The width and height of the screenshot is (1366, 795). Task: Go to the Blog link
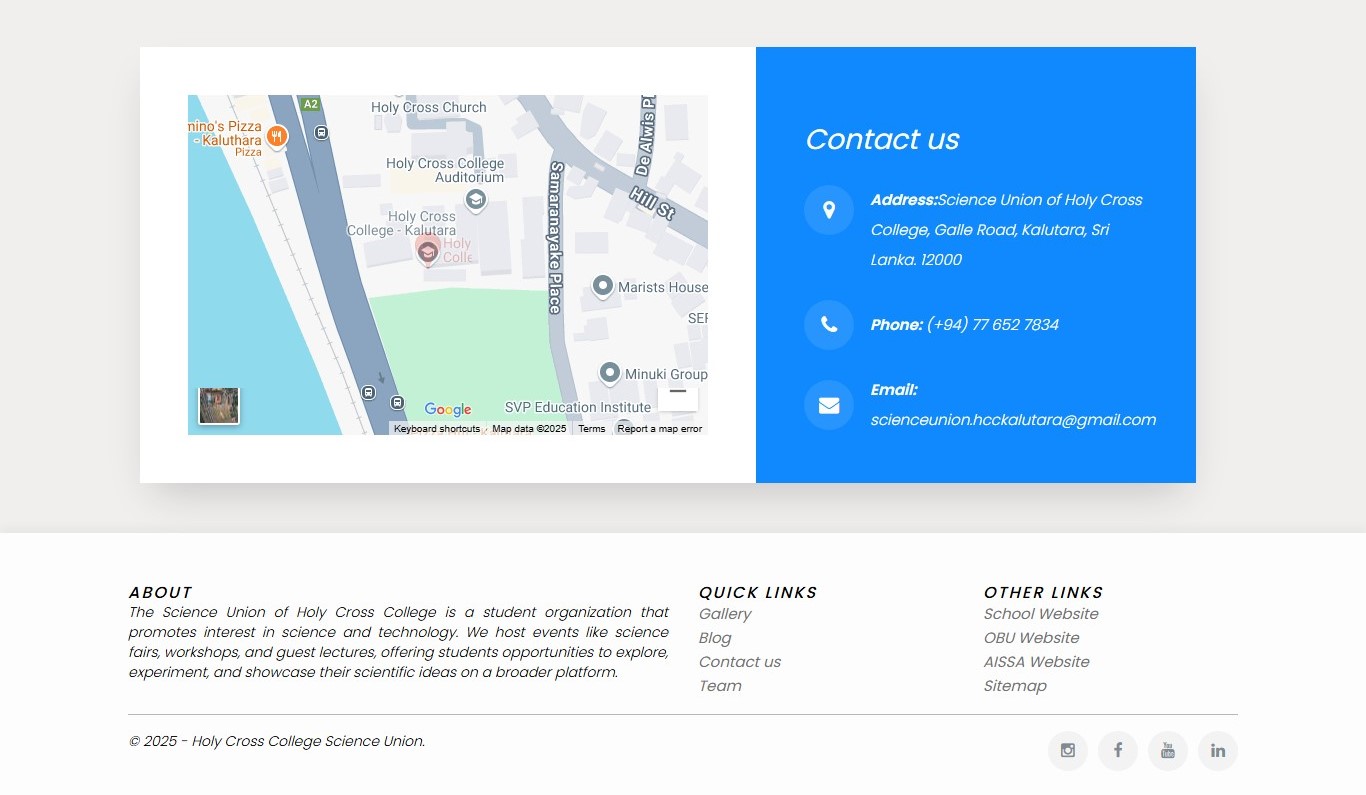[715, 638]
